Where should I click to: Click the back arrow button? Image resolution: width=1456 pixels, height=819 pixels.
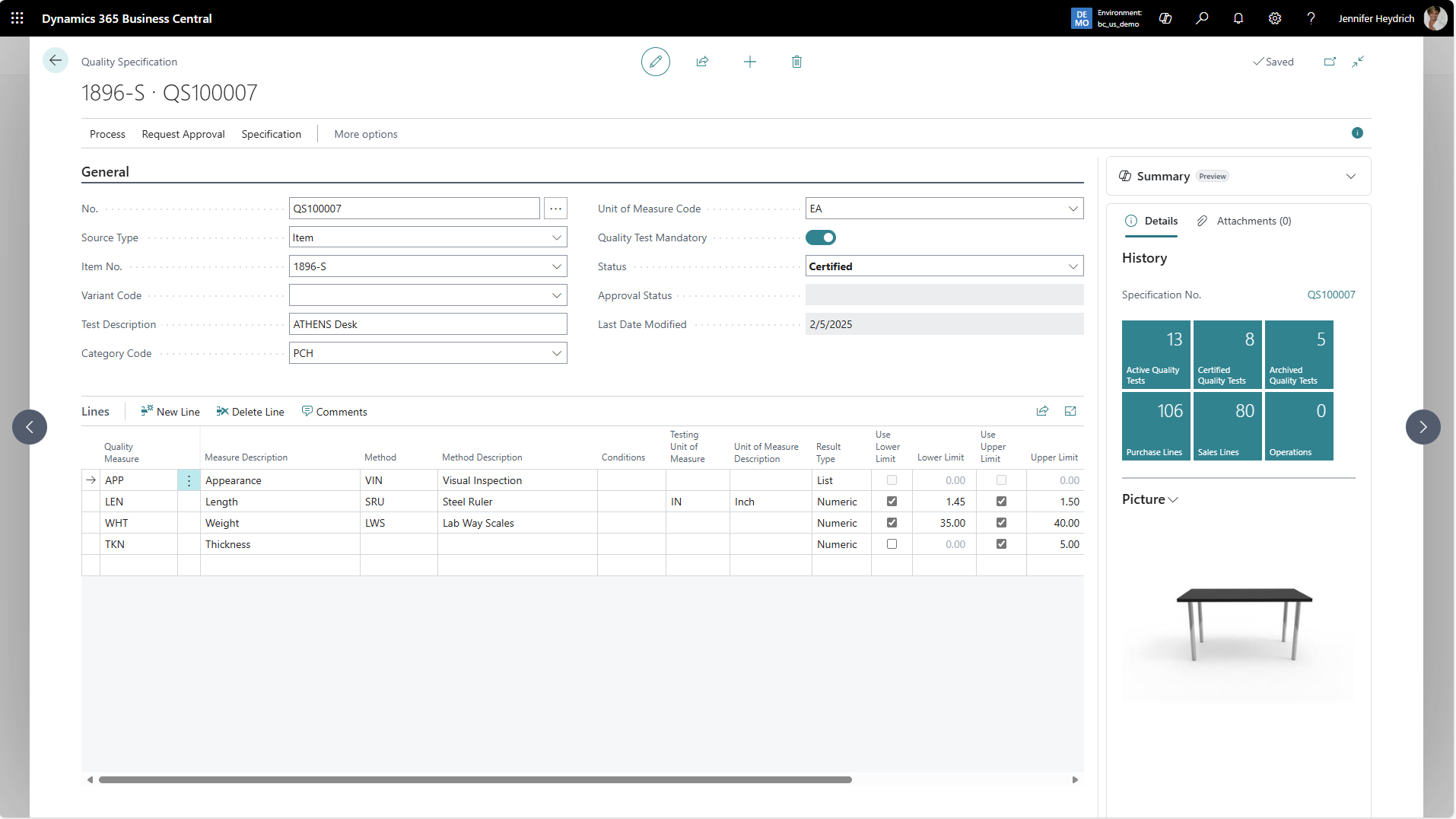pyautogui.click(x=56, y=61)
